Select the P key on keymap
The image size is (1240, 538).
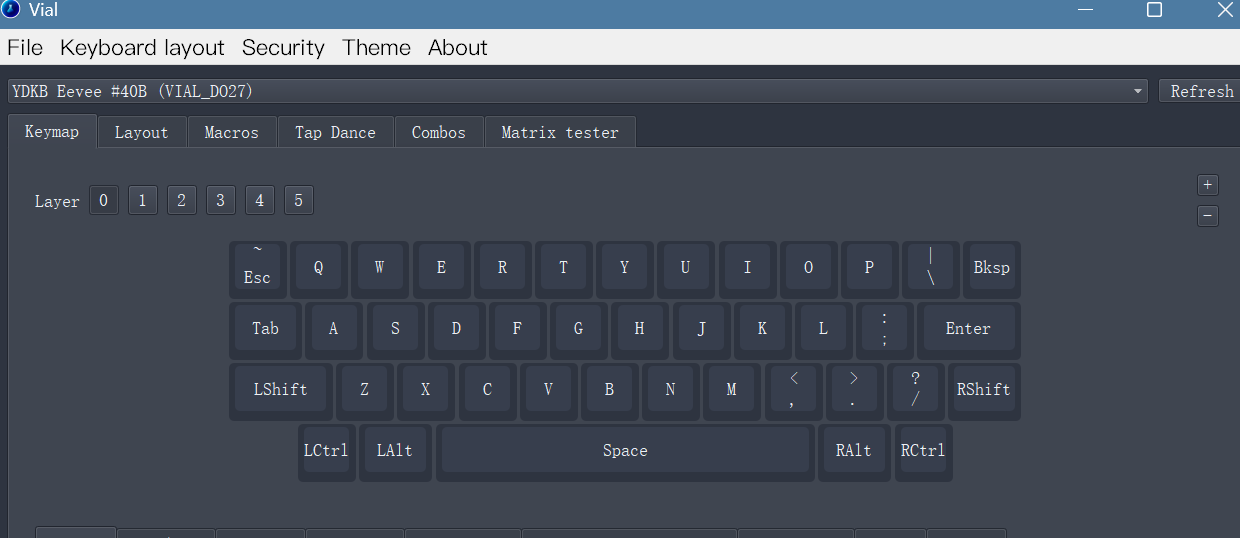point(869,269)
